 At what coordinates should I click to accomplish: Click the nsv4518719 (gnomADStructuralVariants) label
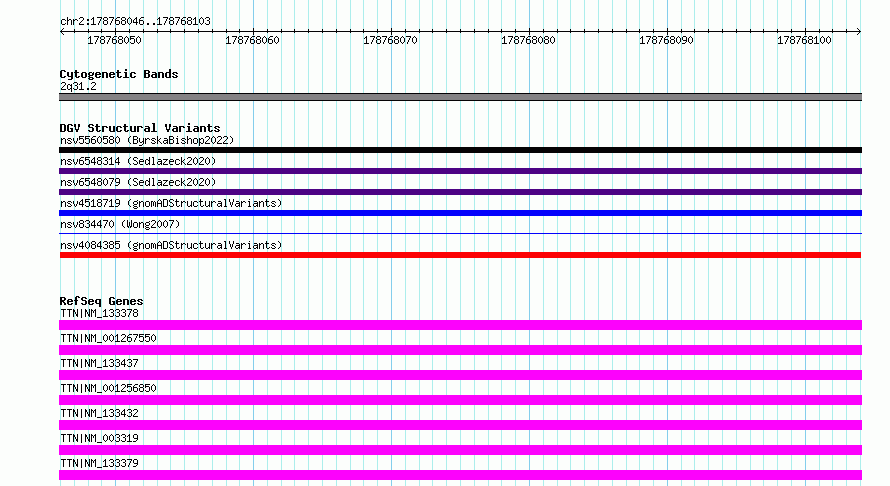click(x=171, y=203)
